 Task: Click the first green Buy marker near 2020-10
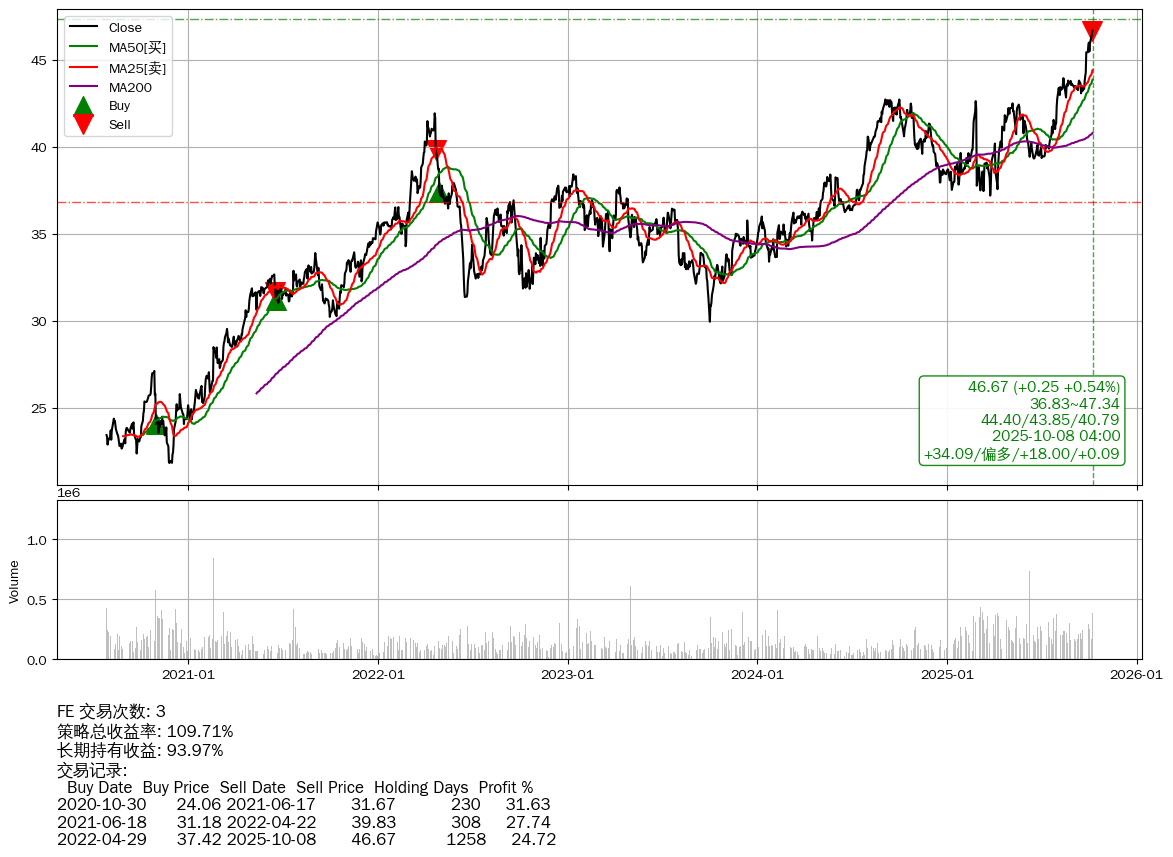pos(155,425)
